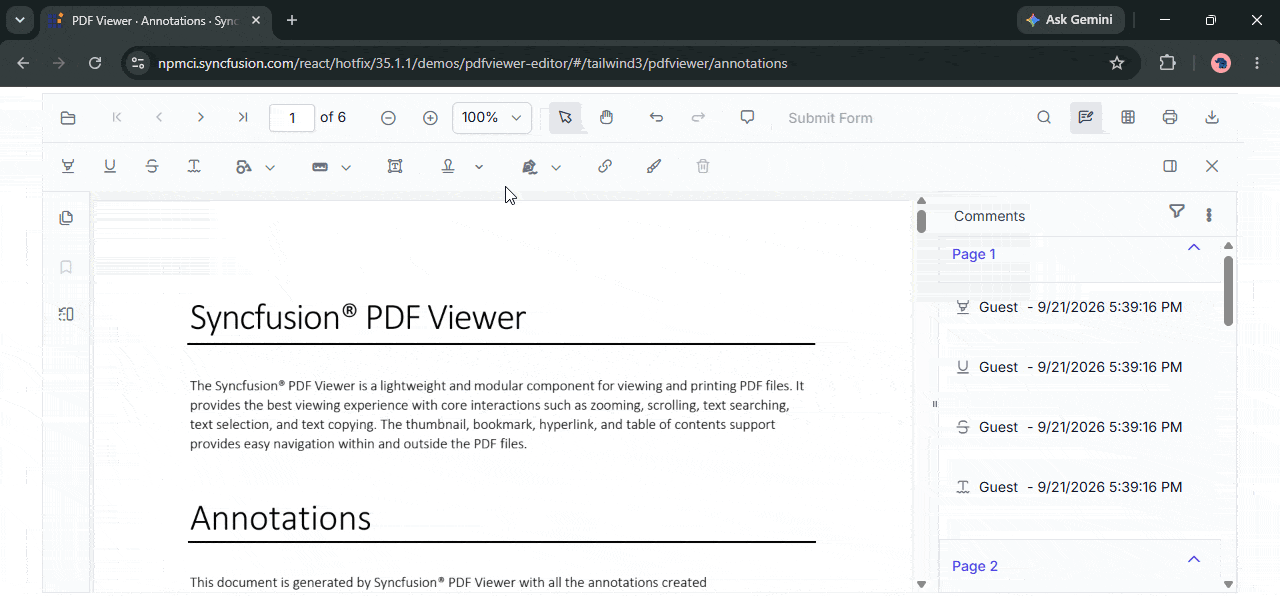Image resolution: width=1280 pixels, height=596 pixels.
Task: Toggle the comments panel button
Action: tap(1170, 167)
